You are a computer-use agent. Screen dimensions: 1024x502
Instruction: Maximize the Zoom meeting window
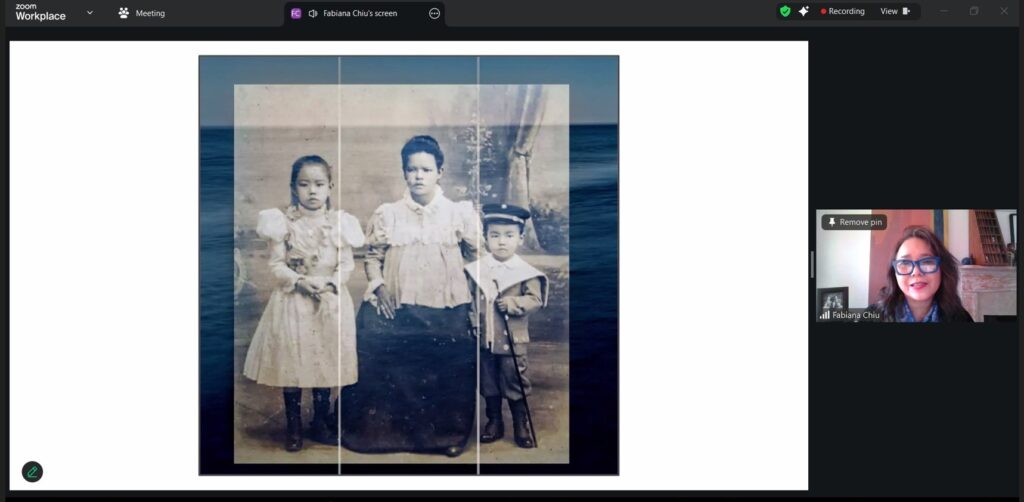pos(973,12)
